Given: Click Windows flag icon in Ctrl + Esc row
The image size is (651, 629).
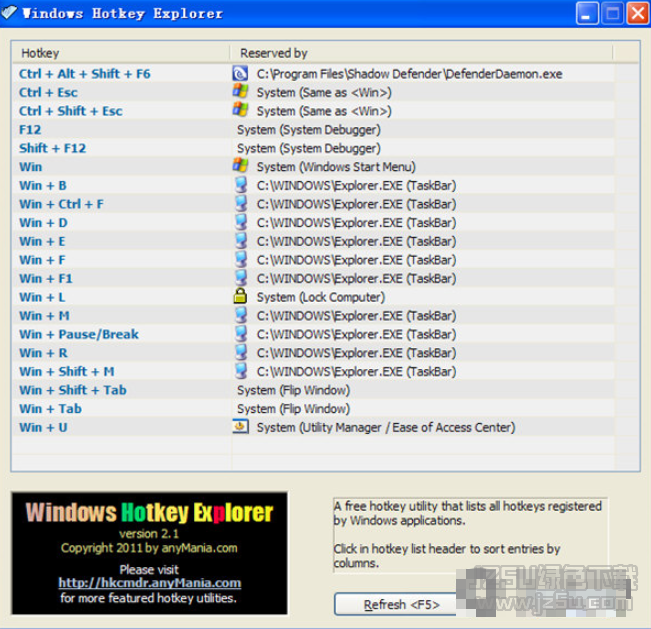Looking at the screenshot, I should [240, 92].
